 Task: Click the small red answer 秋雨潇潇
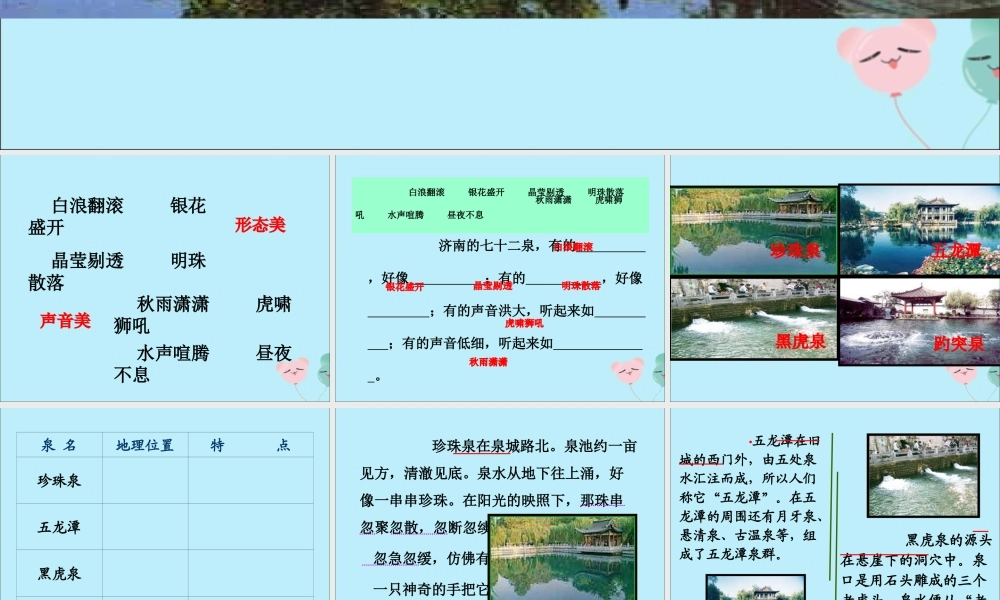coord(488,362)
